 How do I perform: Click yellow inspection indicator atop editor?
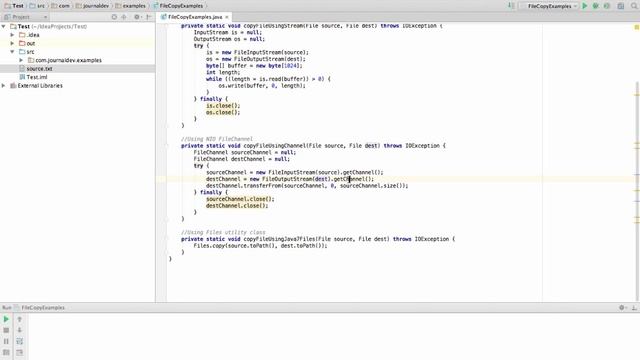pyautogui.click(x=636, y=27)
